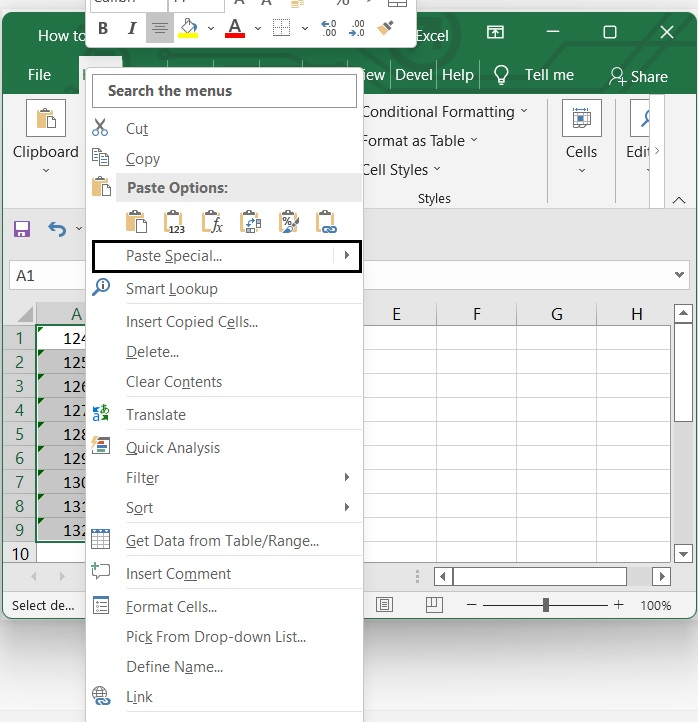Choose Pick From Drop-down List
The image size is (700, 722).
[224, 636]
